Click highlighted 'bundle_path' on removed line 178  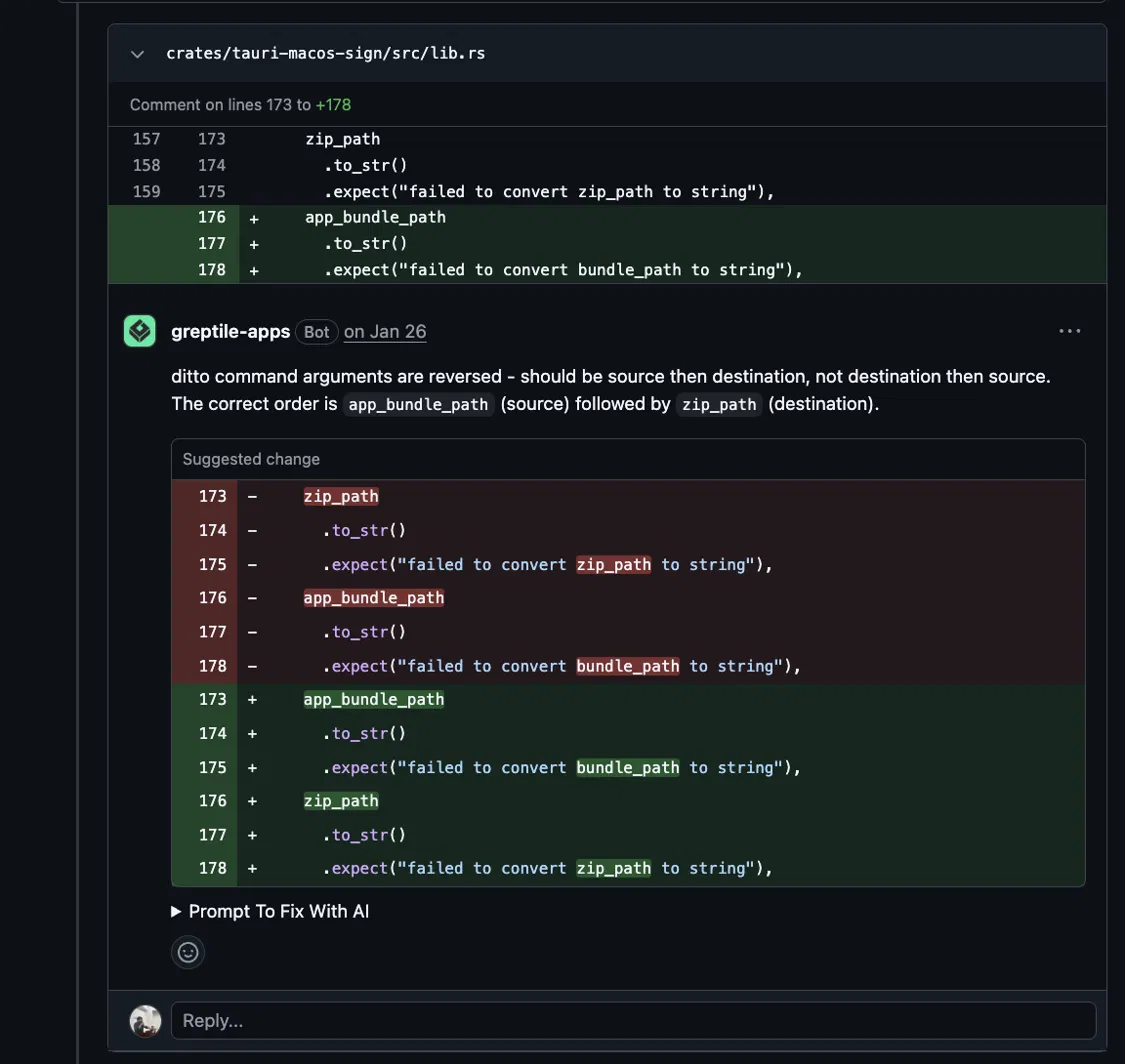click(x=628, y=666)
